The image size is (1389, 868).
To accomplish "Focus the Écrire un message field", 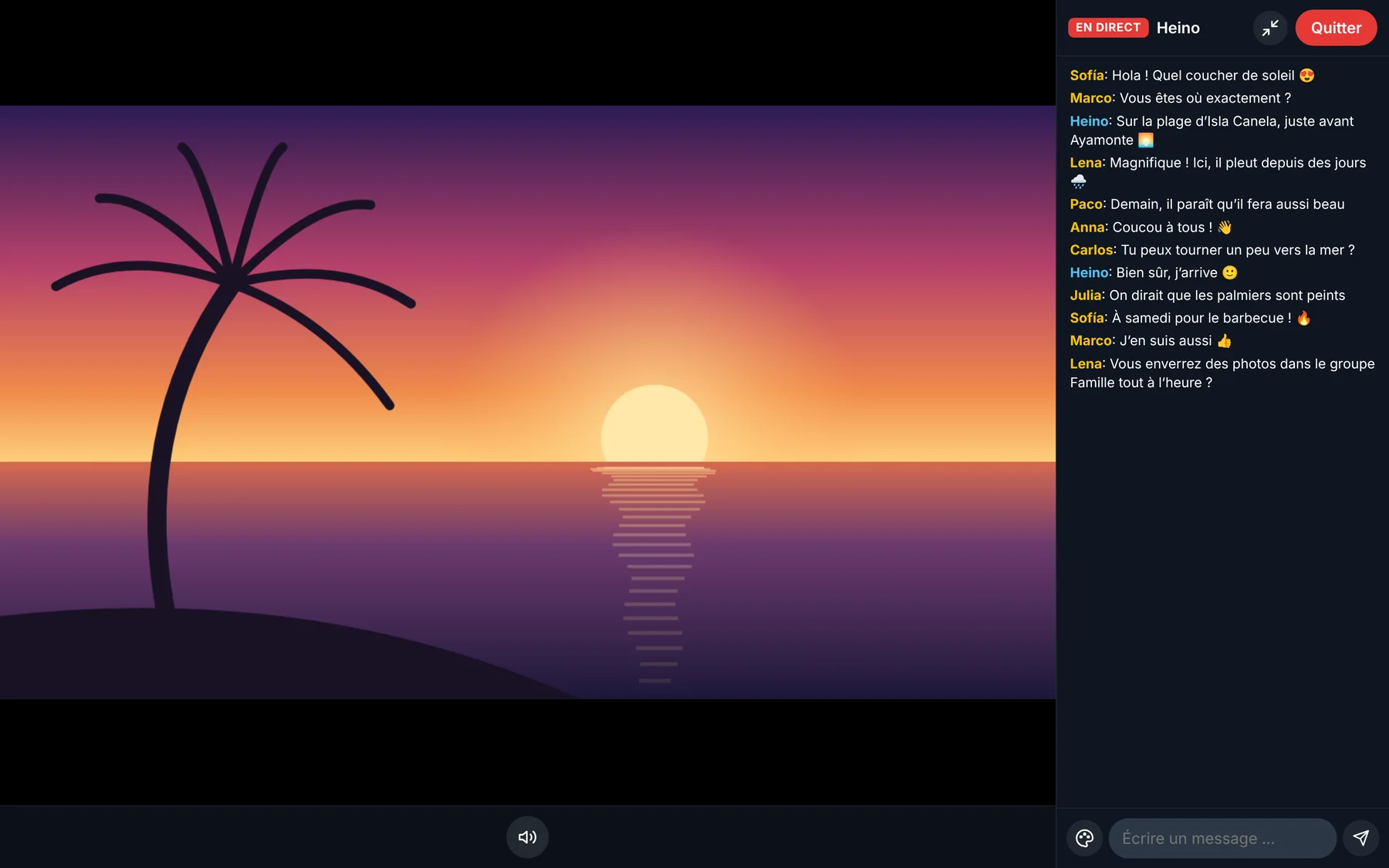I will [1222, 838].
